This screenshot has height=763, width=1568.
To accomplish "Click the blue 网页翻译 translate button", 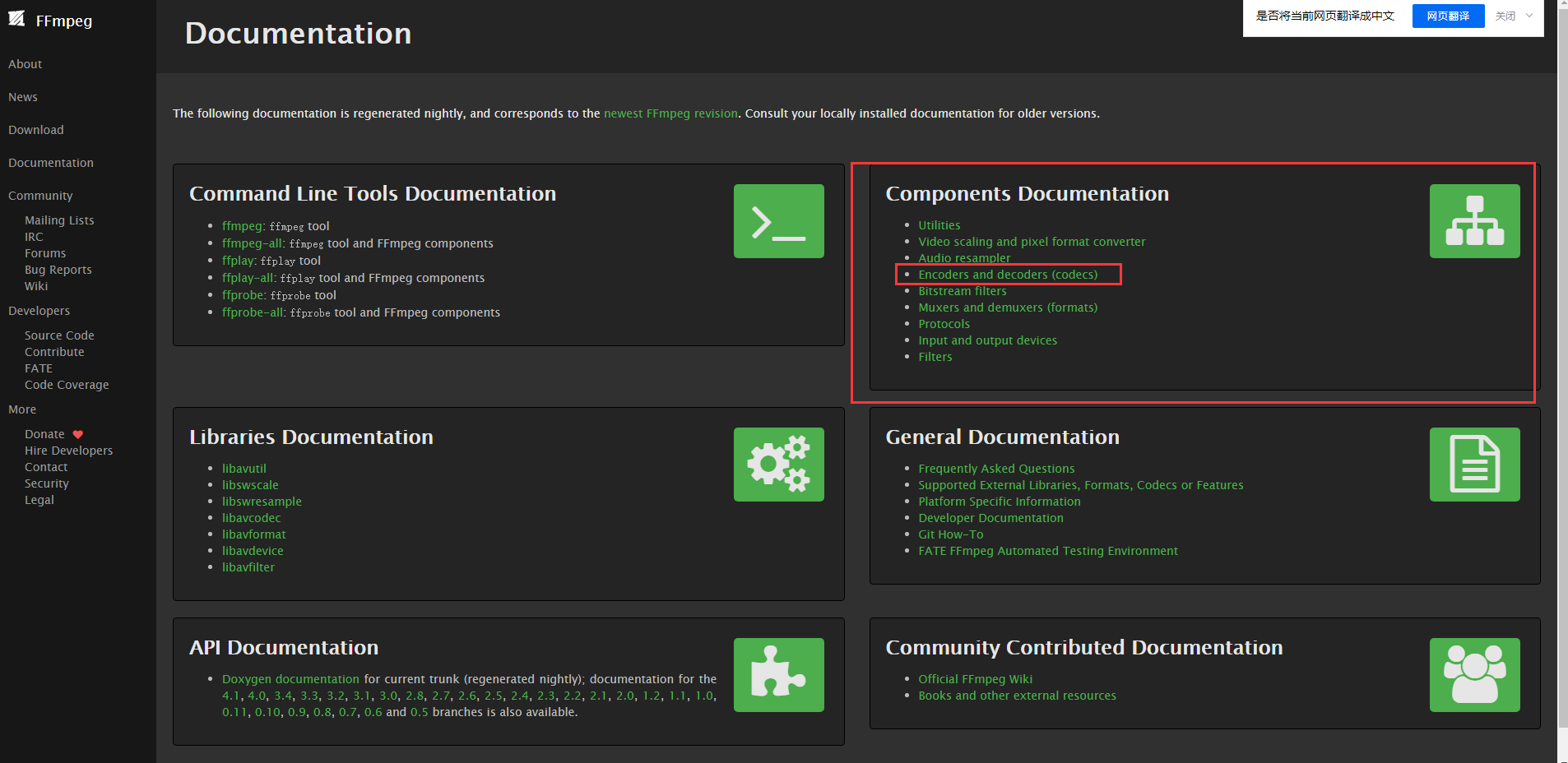I will (1448, 16).
